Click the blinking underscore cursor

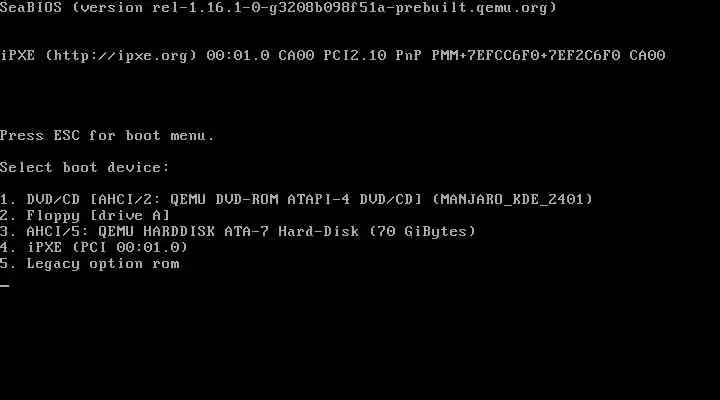click(5, 285)
